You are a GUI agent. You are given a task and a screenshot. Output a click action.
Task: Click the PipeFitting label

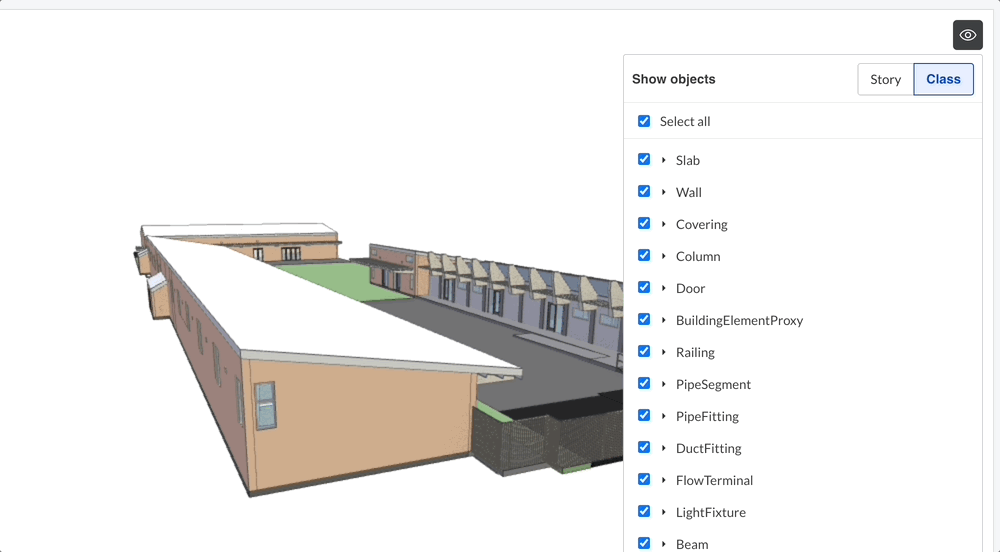coord(707,416)
